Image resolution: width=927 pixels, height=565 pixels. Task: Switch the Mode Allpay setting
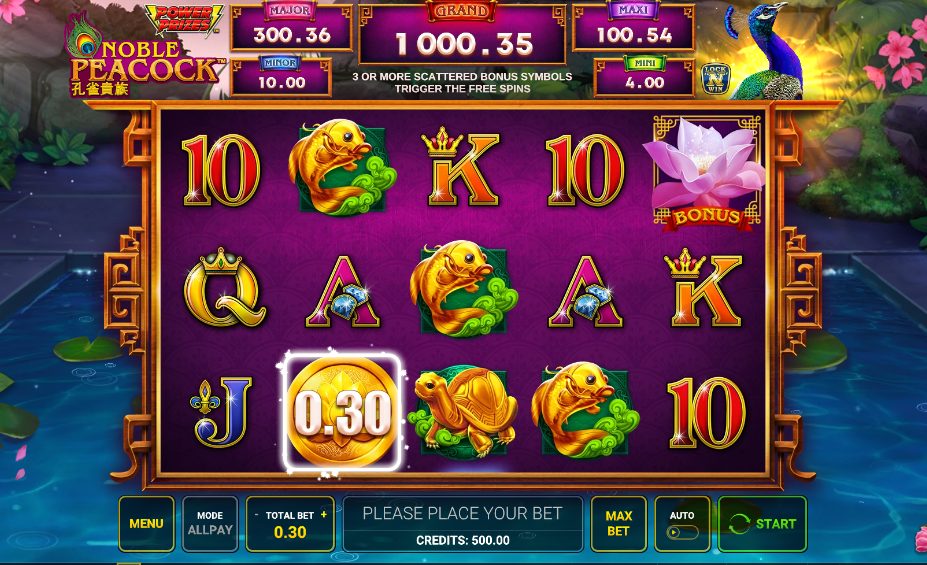[x=210, y=524]
